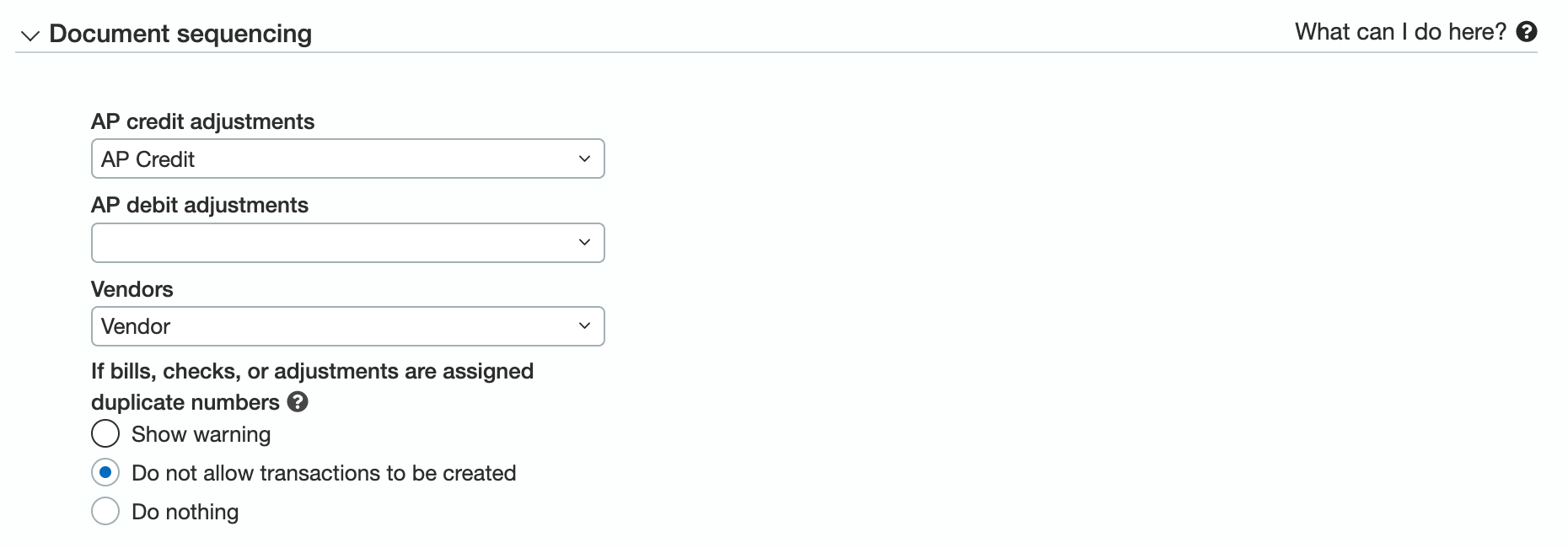Click "Do not allow transactions to be created" label
The width and height of the screenshot is (1568, 548).
pos(324,473)
